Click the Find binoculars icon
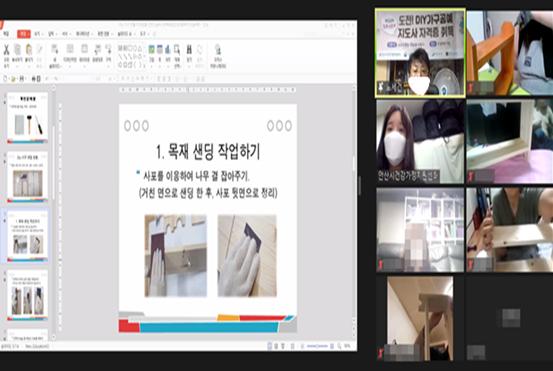The image size is (553, 371). click(x=189, y=50)
